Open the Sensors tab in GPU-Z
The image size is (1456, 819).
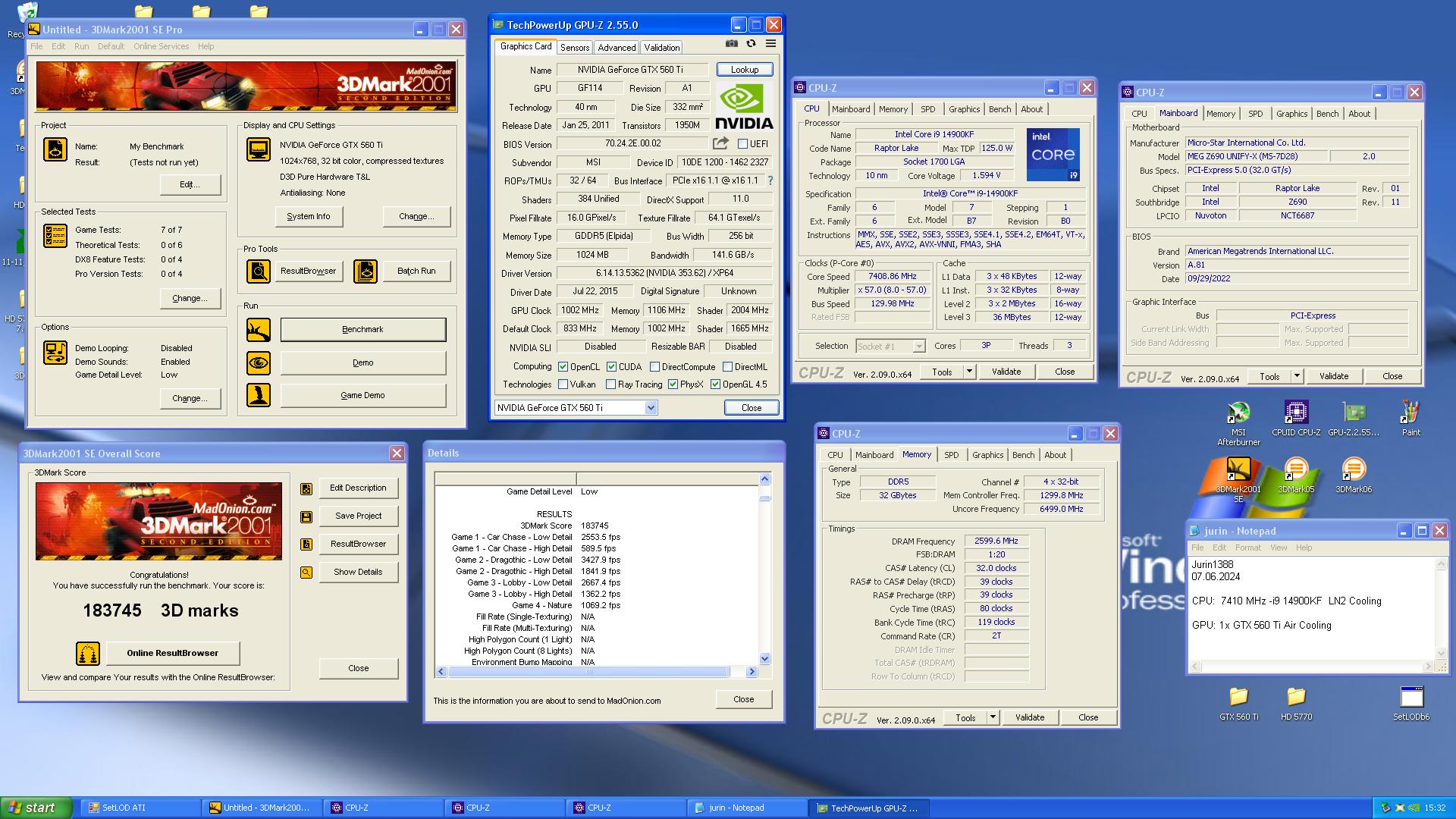[x=575, y=47]
